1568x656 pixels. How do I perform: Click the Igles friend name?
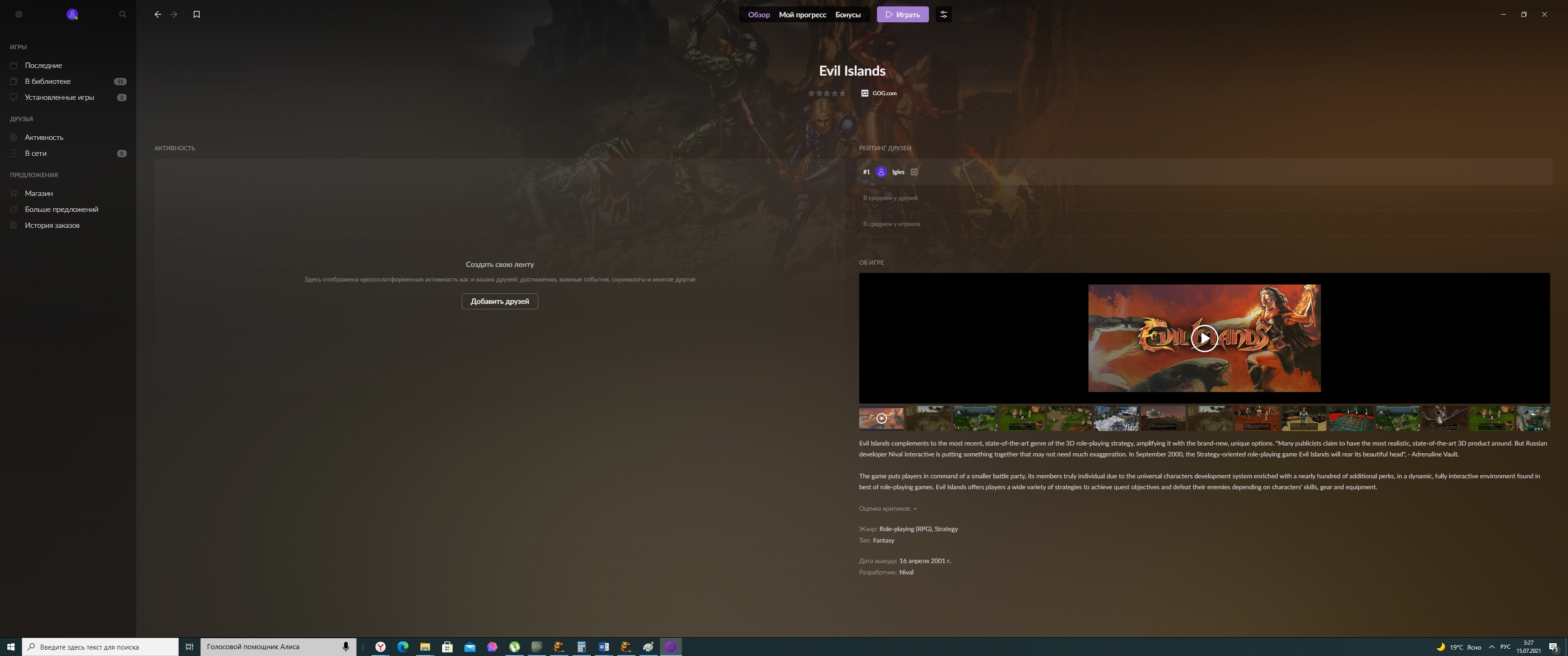pyautogui.click(x=898, y=172)
